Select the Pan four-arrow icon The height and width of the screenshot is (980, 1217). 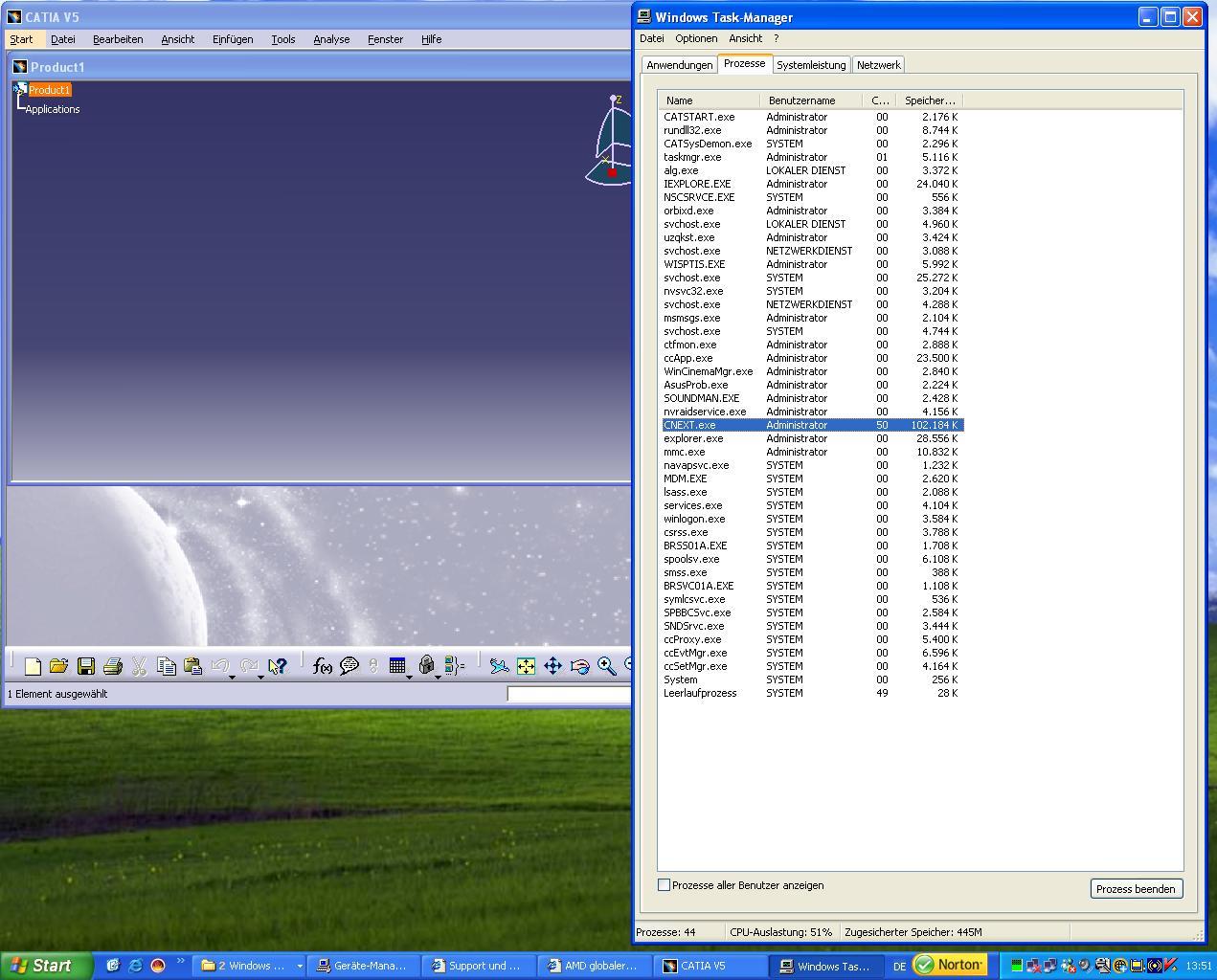(x=552, y=666)
